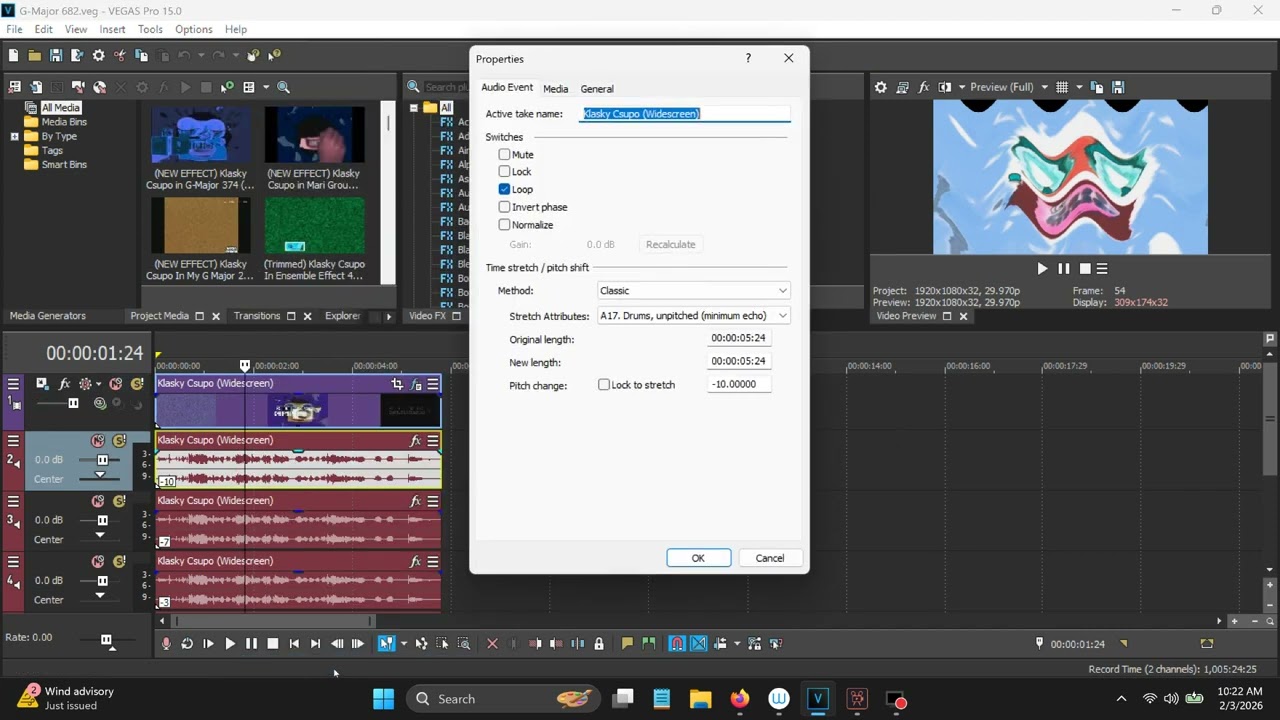Open Video Preview project settings gear

[x=880, y=87]
